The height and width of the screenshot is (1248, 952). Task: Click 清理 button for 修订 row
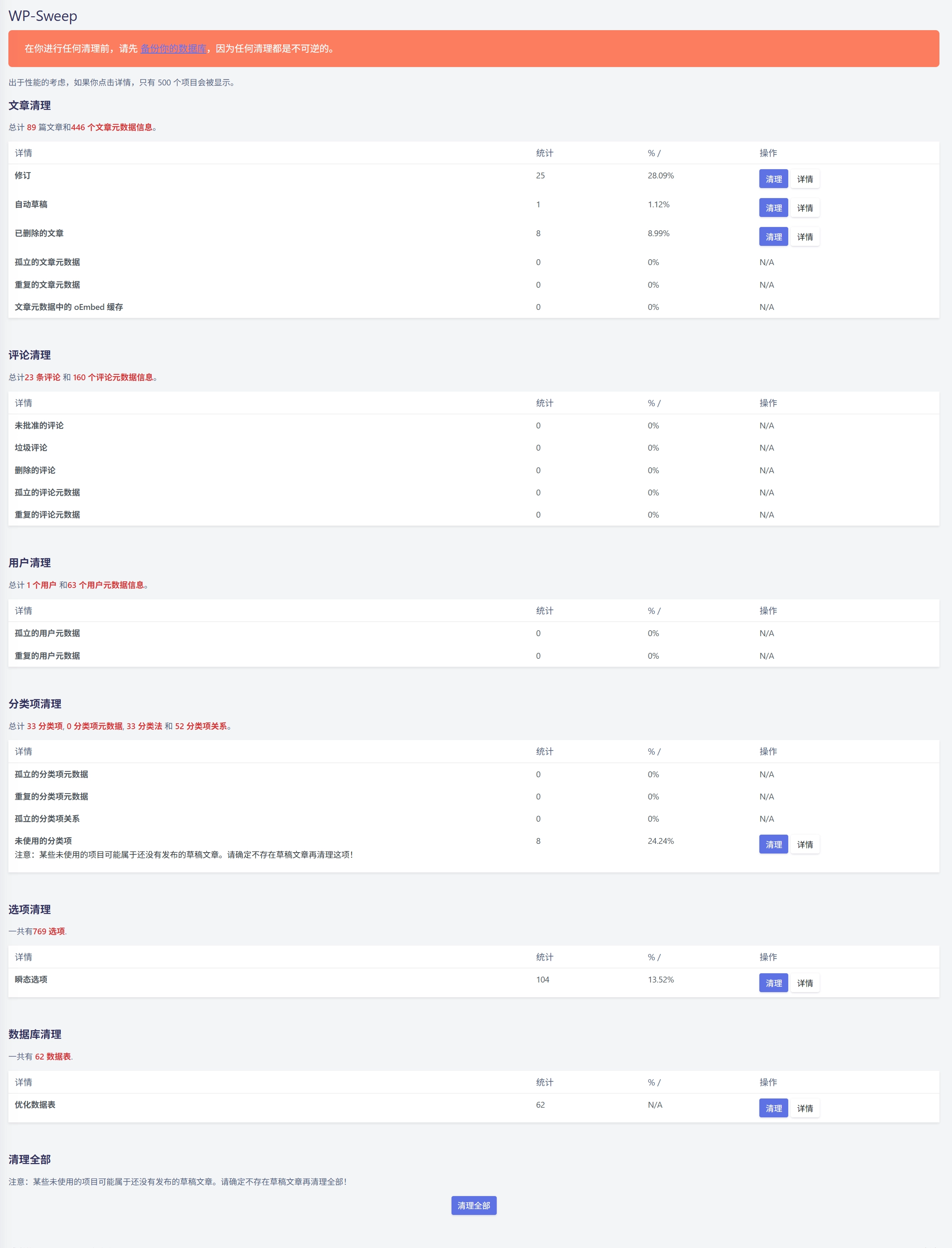pos(774,179)
